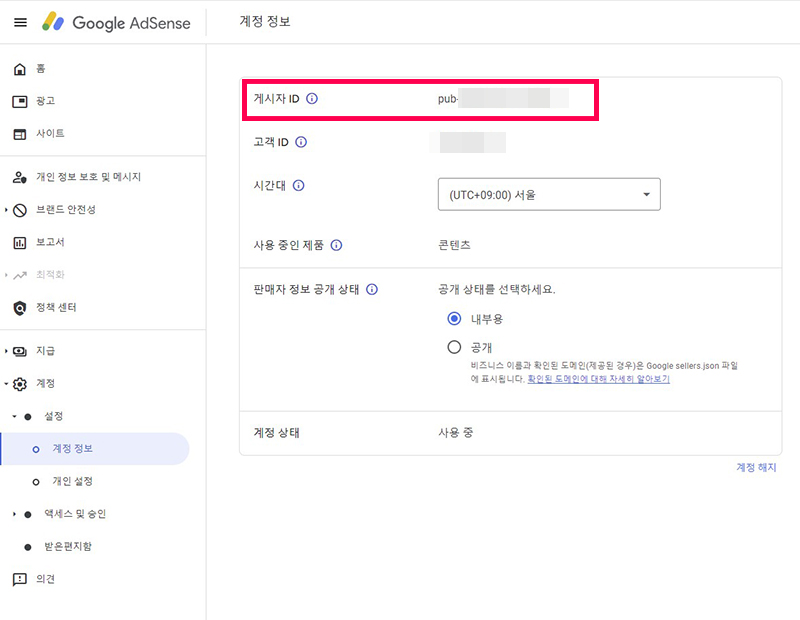This screenshot has height=620, width=800.
Task: Open 받은편지함 in the sidebar
Action: (x=68, y=547)
